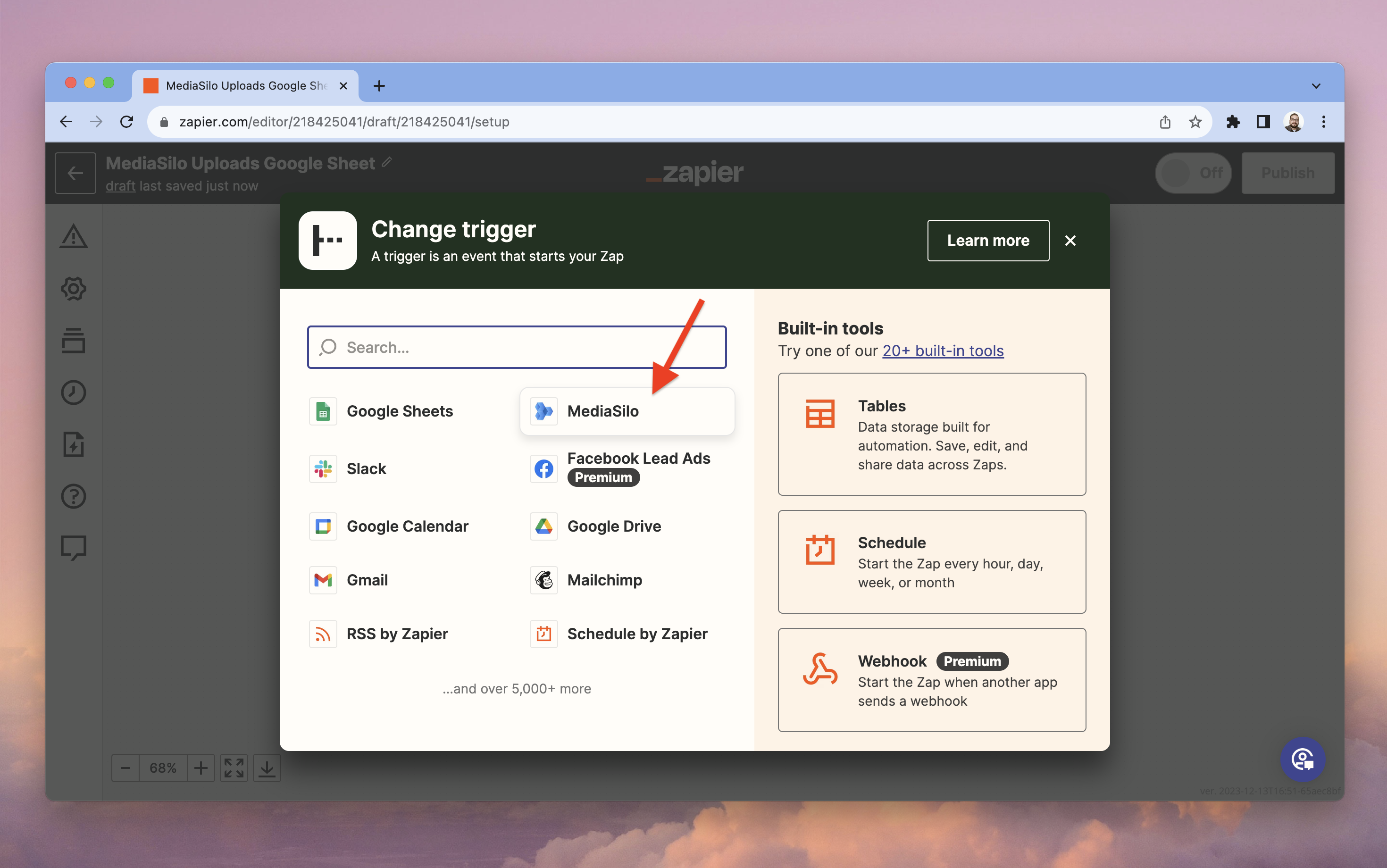Open the comments sidebar icon
1387x868 pixels.
74,548
